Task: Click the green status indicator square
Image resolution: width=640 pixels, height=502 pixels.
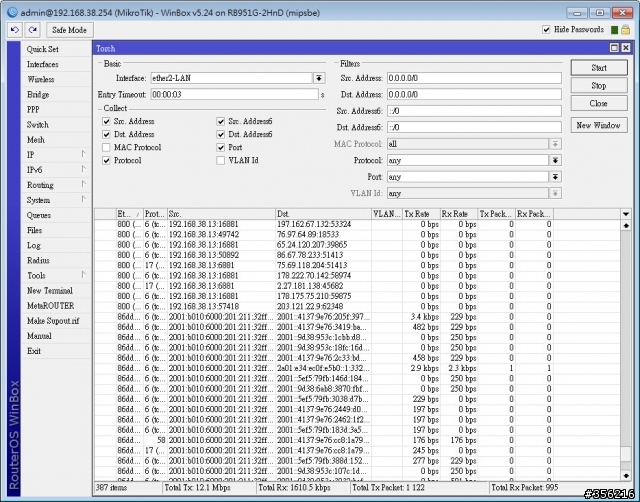Action: [614, 30]
